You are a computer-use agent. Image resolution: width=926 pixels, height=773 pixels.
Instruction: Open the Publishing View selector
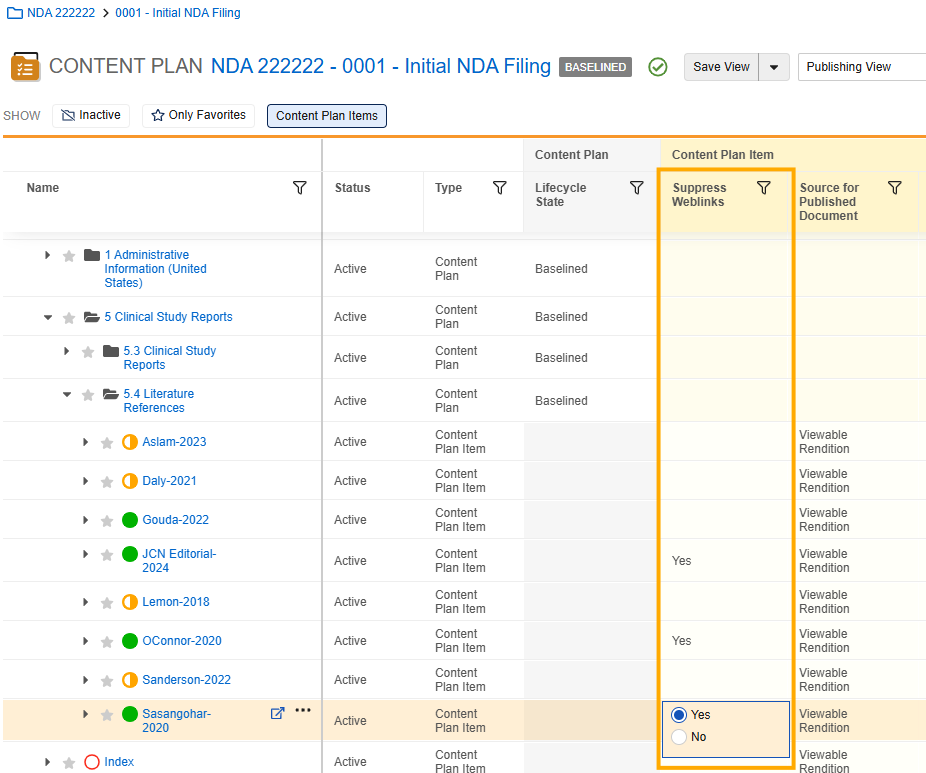click(x=861, y=67)
